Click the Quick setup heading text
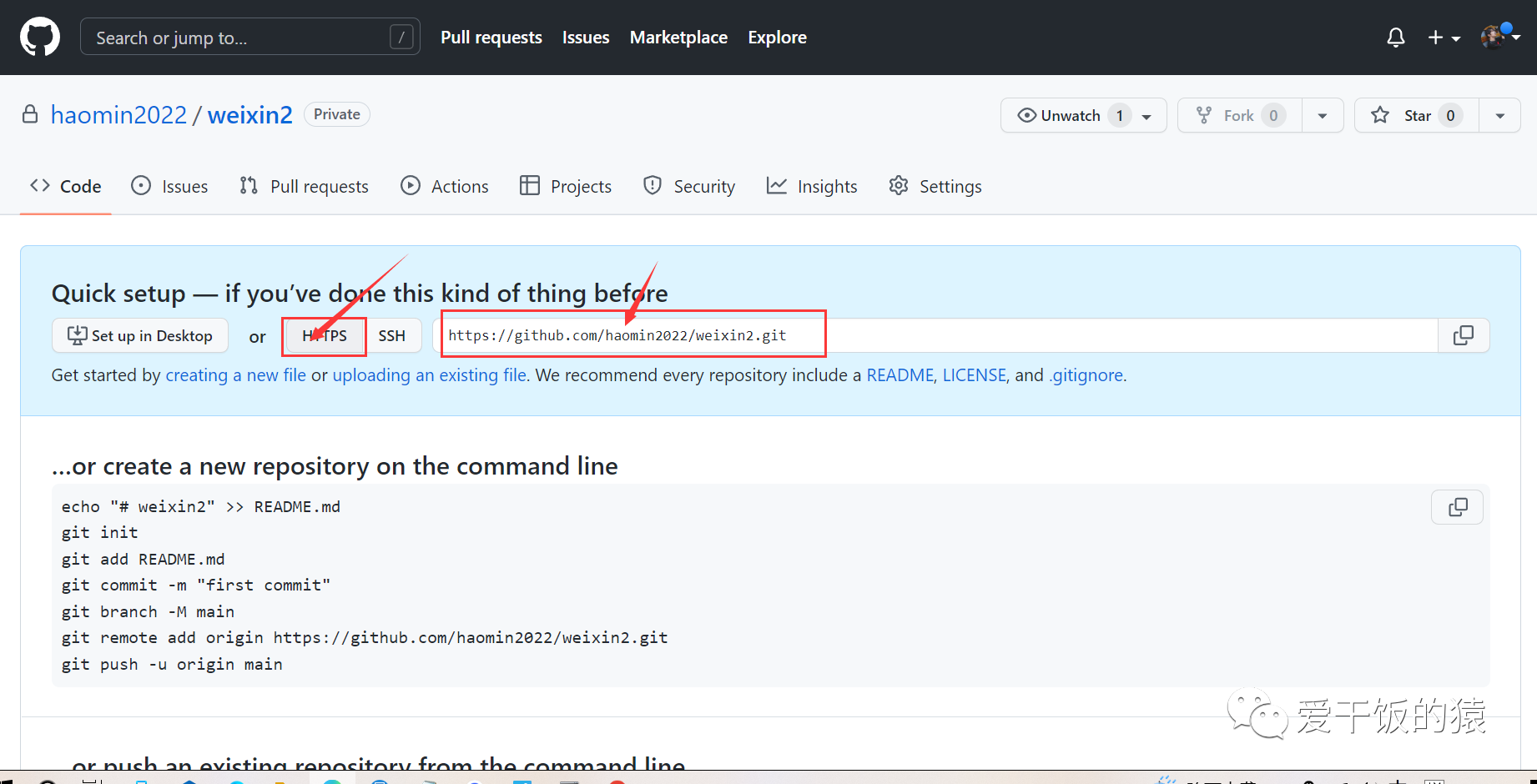Image resolution: width=1537 pixels, height=784 pixels. click(x=360, y=294)
